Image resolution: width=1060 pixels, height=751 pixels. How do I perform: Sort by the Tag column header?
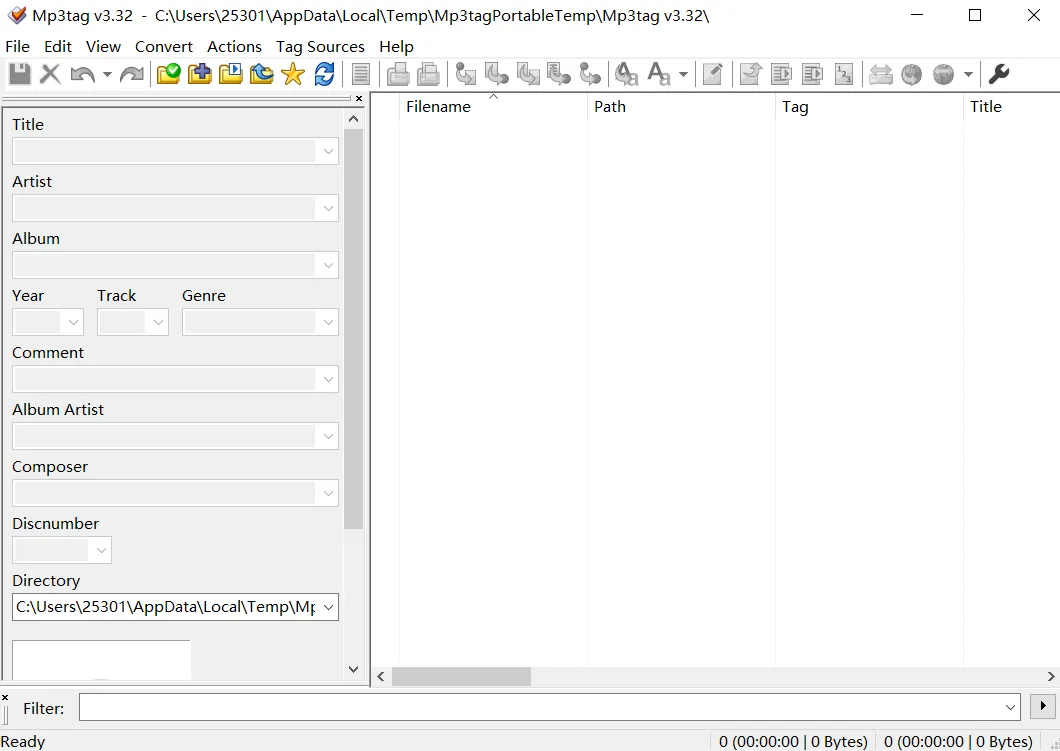click(x=869, y=106)
